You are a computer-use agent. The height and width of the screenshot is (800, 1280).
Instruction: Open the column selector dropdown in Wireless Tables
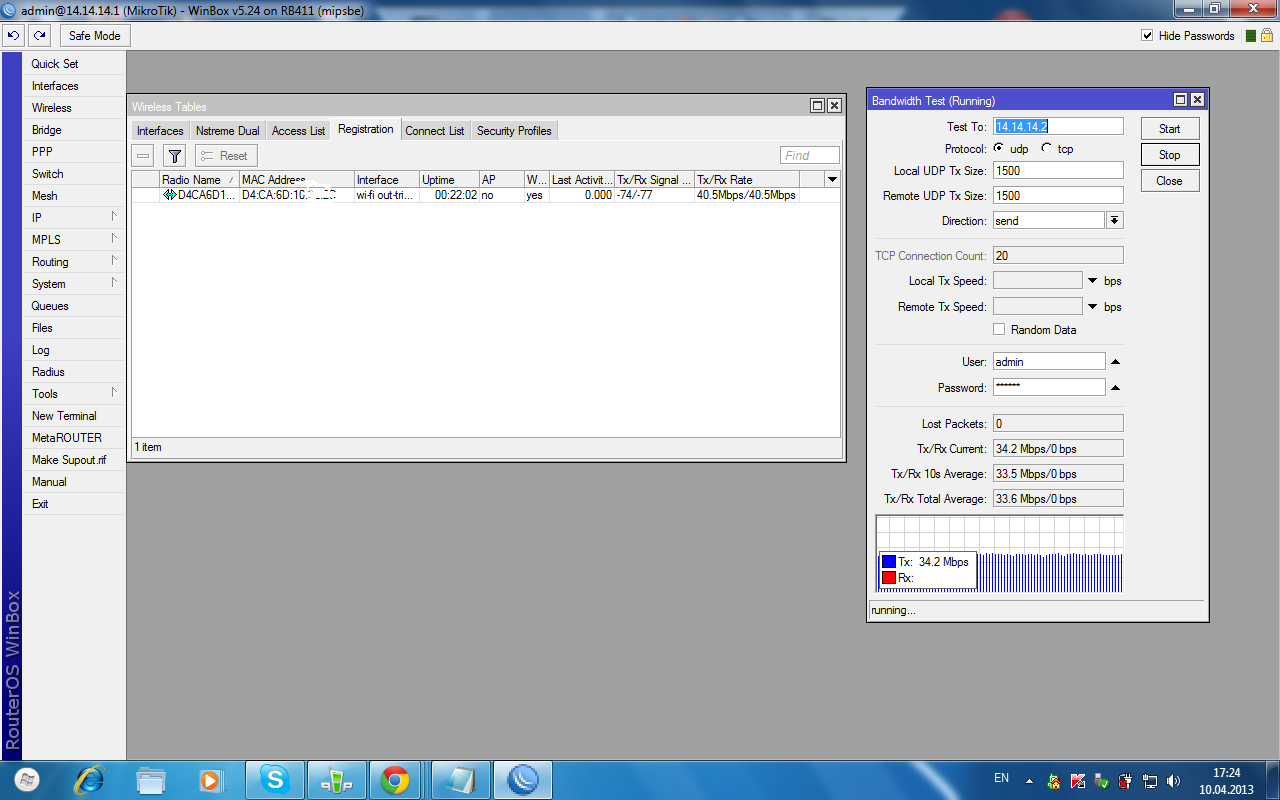832,179
